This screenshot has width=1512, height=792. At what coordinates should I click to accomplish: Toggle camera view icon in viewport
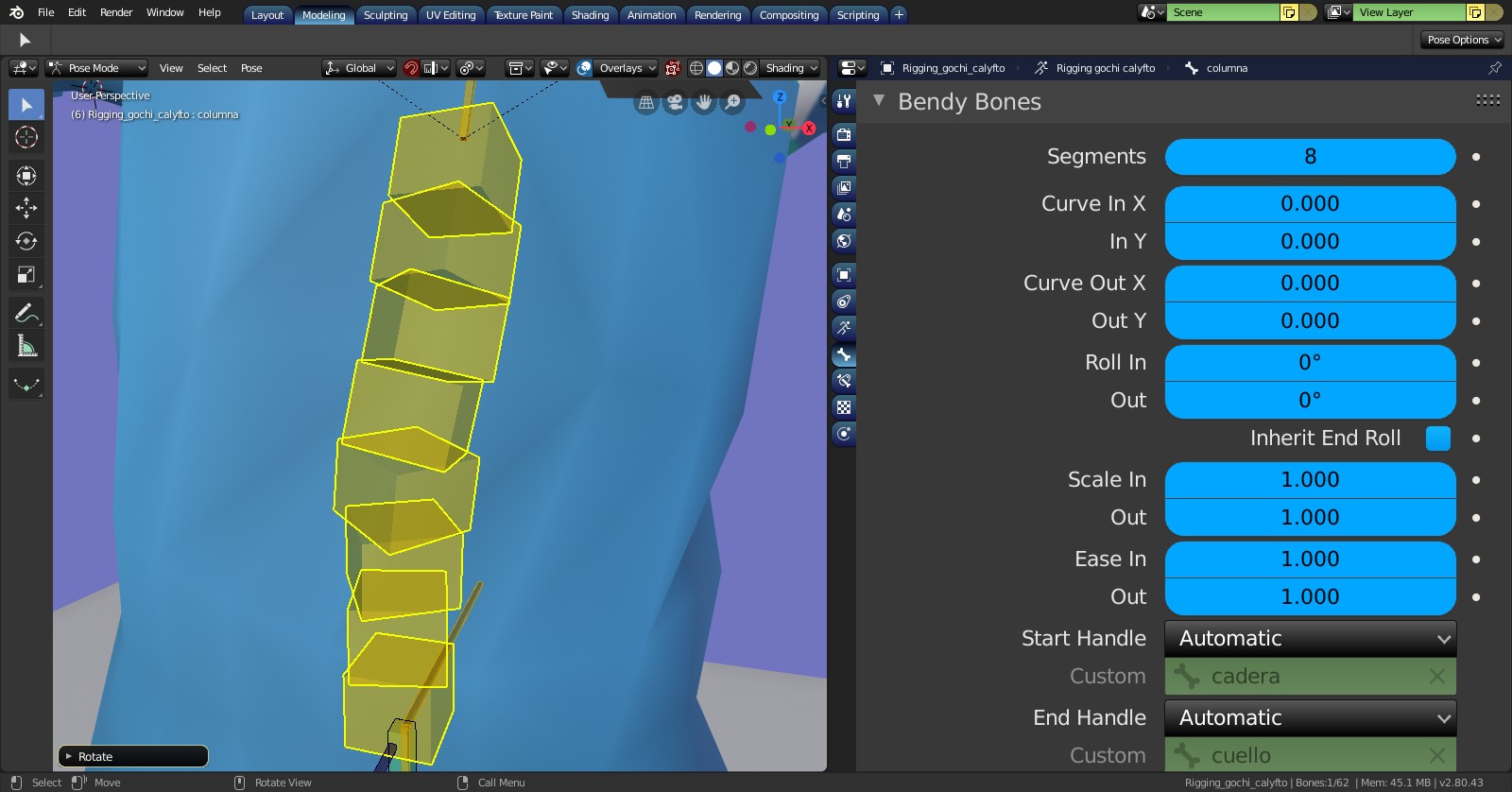675,102
